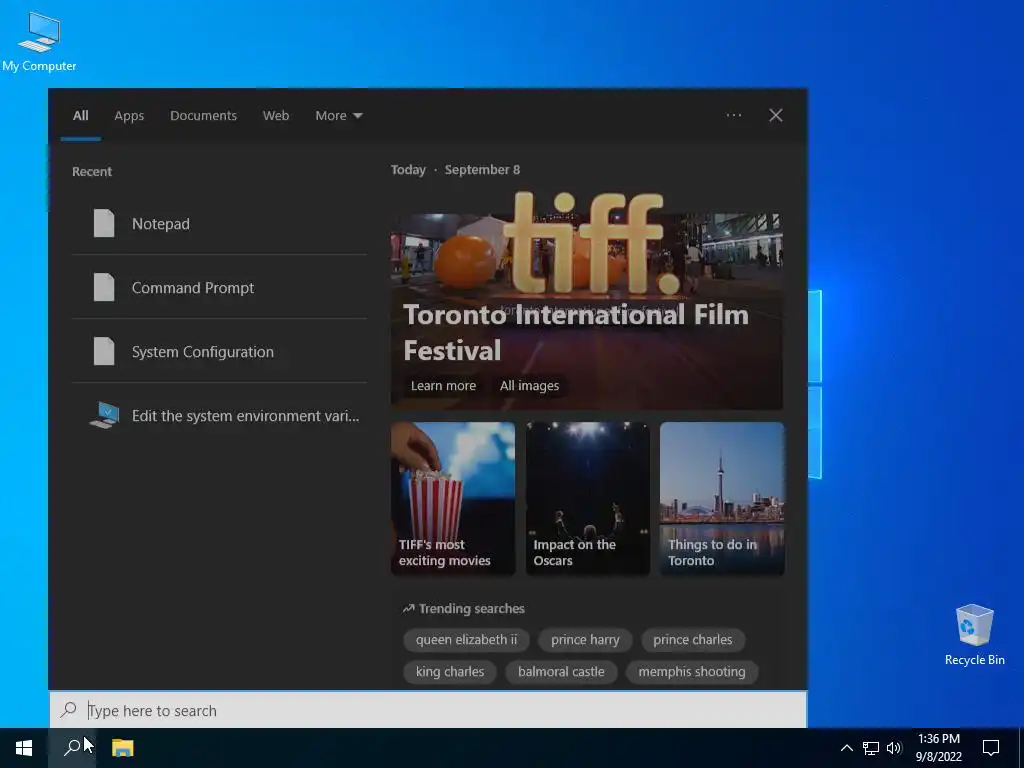Viewport: 1024px width, 768px height.
Task: Show hidden system tray icons
Action: click(x=846, y=748)
